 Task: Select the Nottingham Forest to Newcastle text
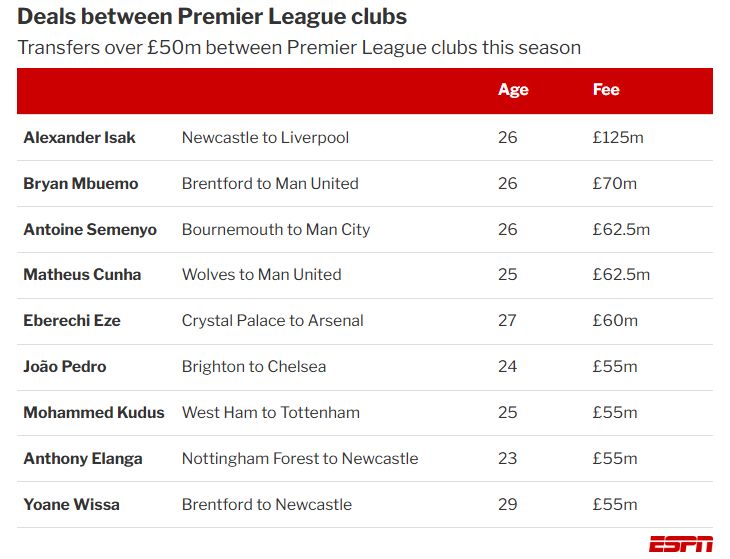pos(300,459)
